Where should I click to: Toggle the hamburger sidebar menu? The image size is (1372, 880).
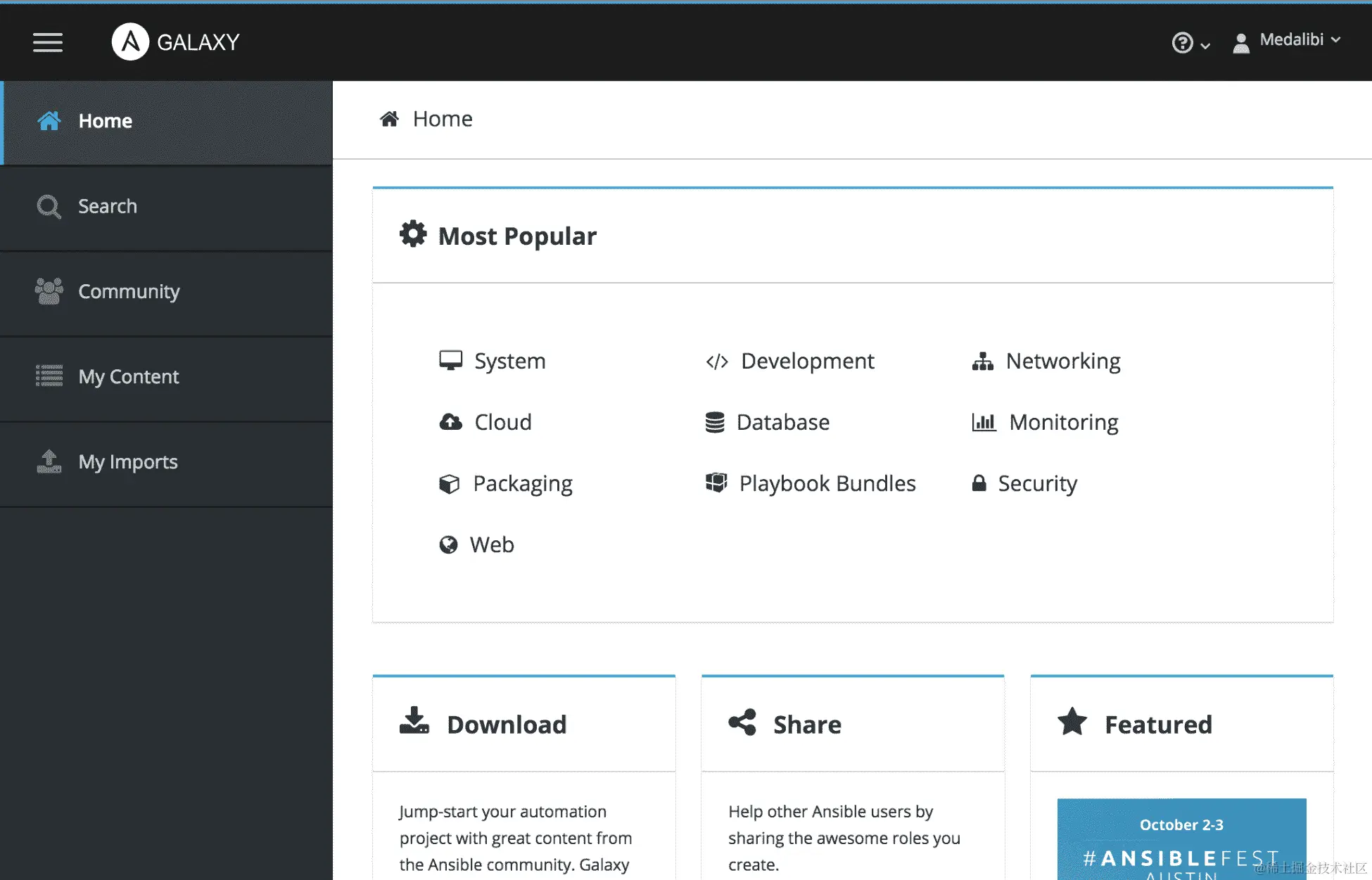coord(48,42)
